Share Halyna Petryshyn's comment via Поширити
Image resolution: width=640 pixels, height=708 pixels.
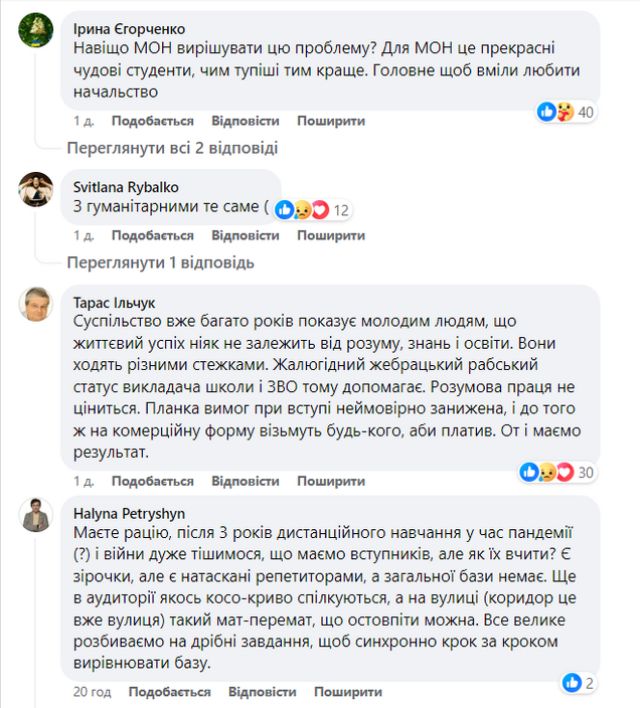pyautogui.click(x=348, y=692)
